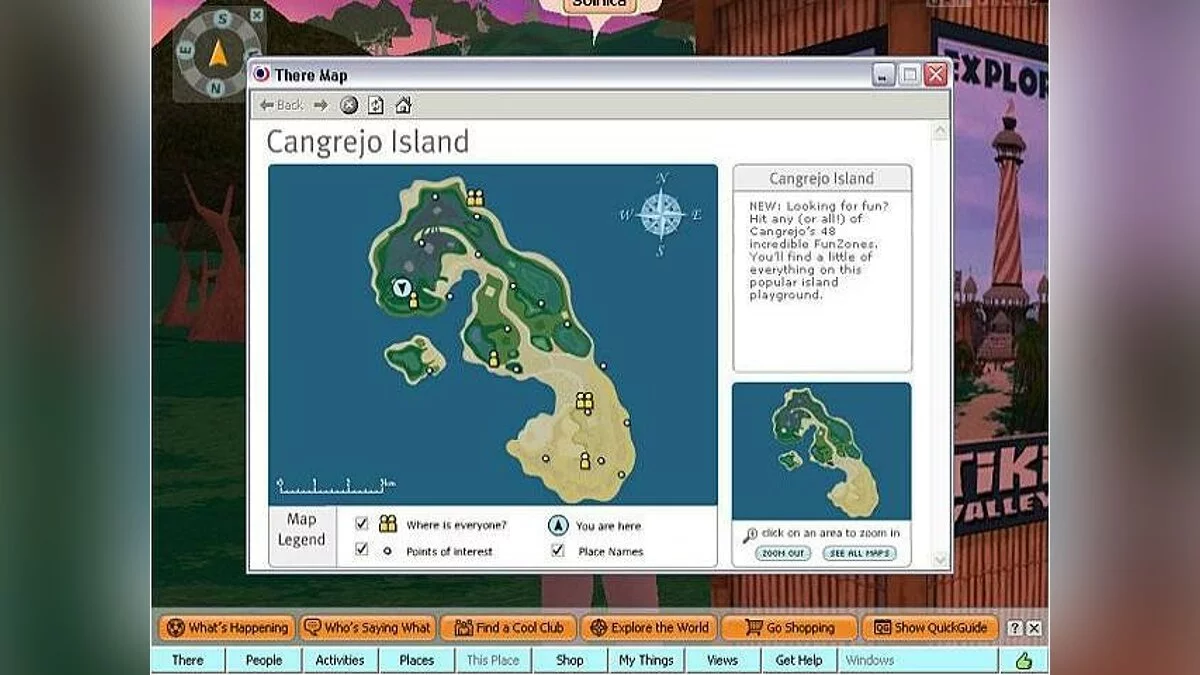Click the Home icon in map toolbar
This screenshot has width=1200, height=675.
[x=403, y=105]
